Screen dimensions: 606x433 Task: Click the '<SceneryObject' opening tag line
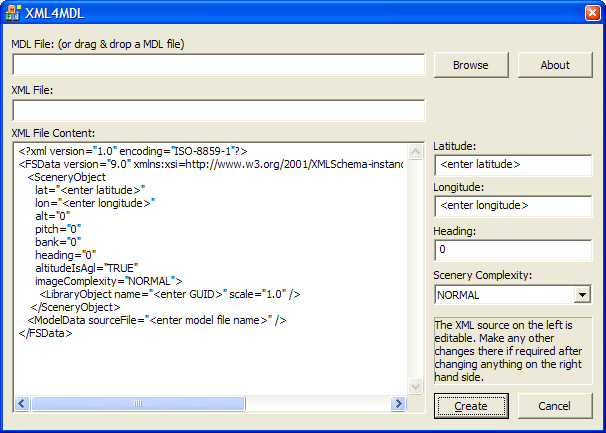point(66,177)
